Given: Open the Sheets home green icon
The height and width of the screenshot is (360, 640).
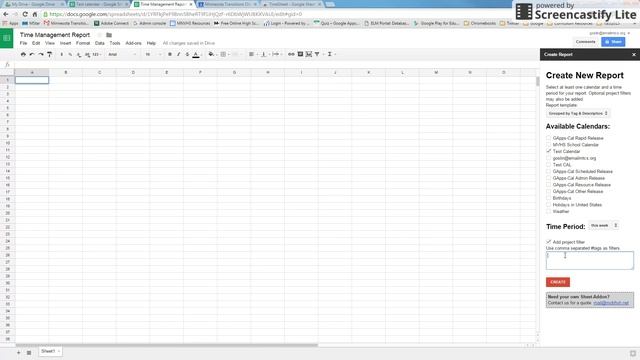Looking at the screenshot, I should [7, 38].
